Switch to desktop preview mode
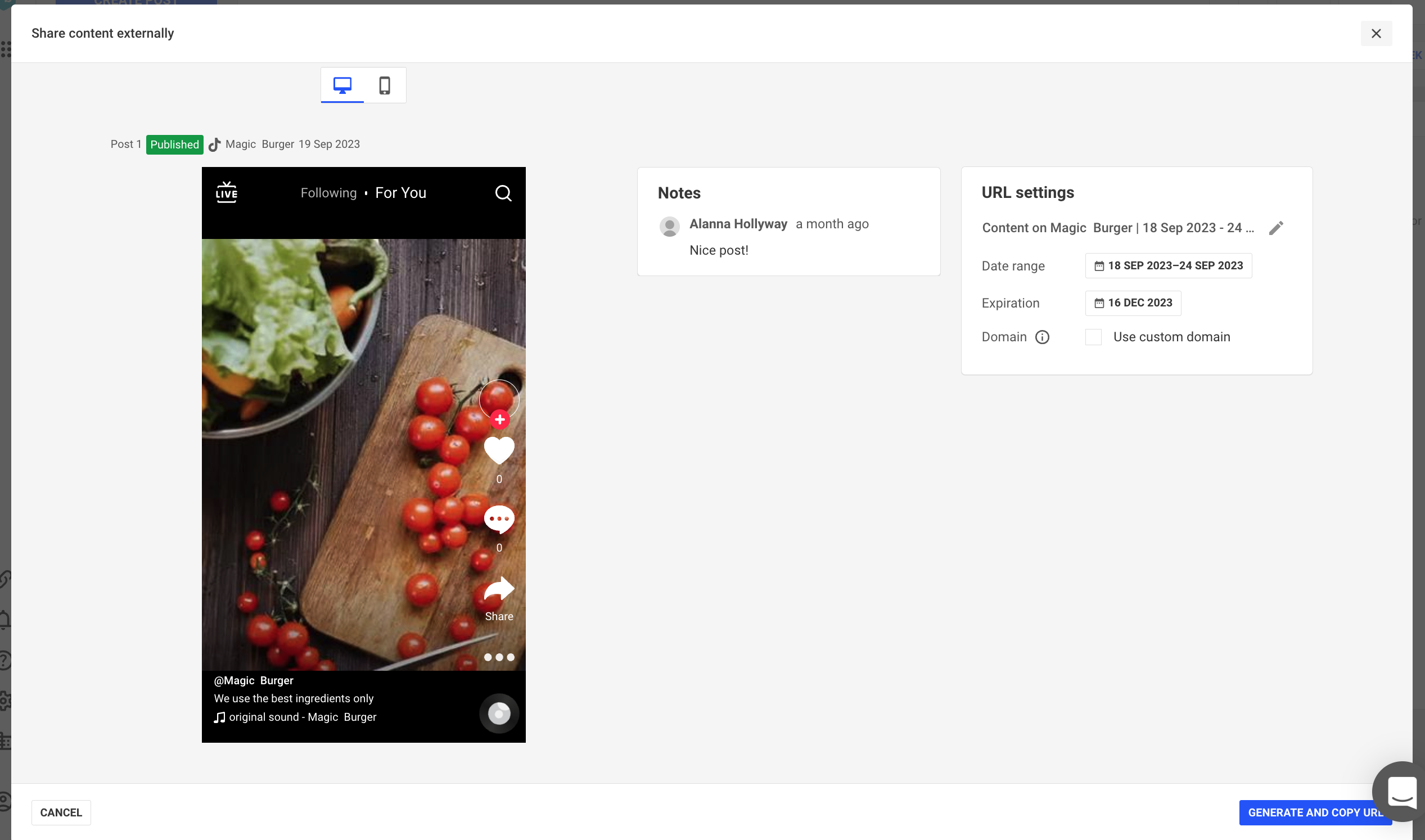Image resolution: width=1425 pixels, height=840 pixels. coord(342,85)
